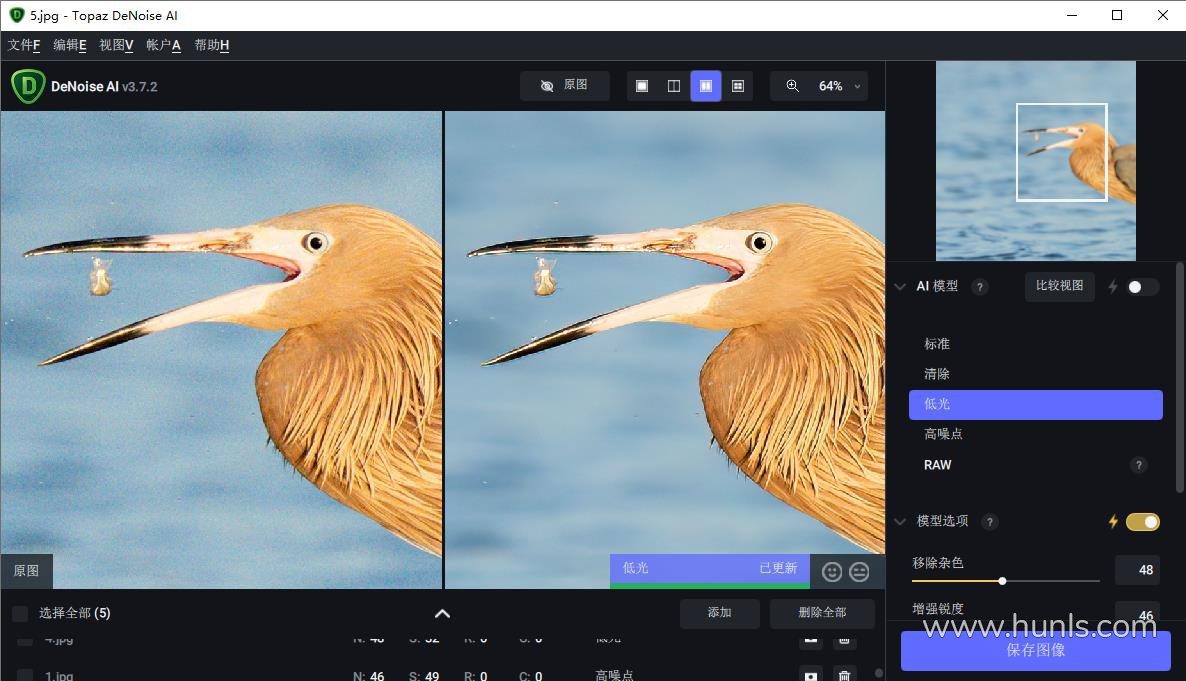Click the 移除杂色 slider handle
The width and height of the screenshot is (1186, 681).
pyautogui.click(x=1002, y=581)
